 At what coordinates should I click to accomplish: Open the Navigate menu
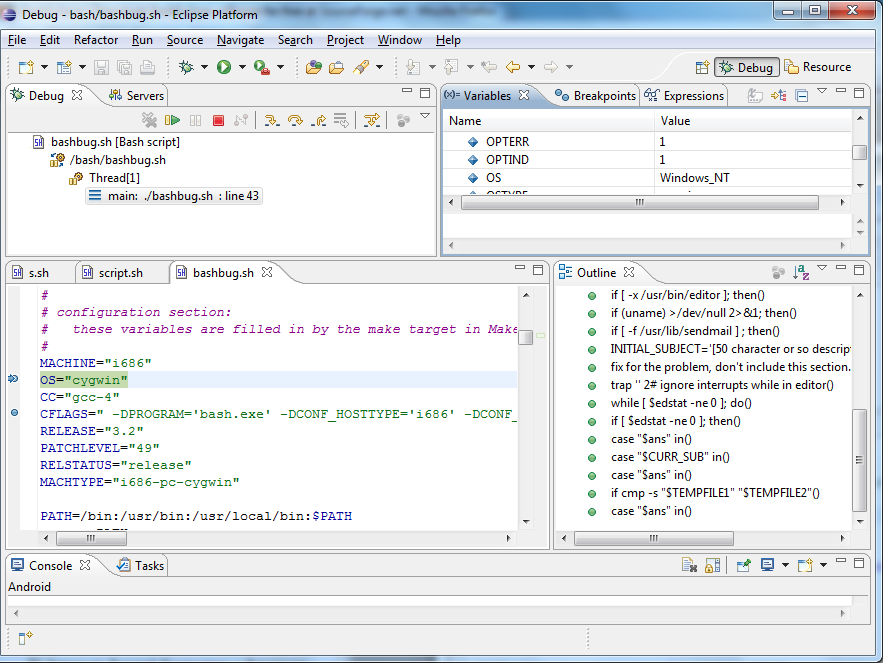[x=240, y=40]
